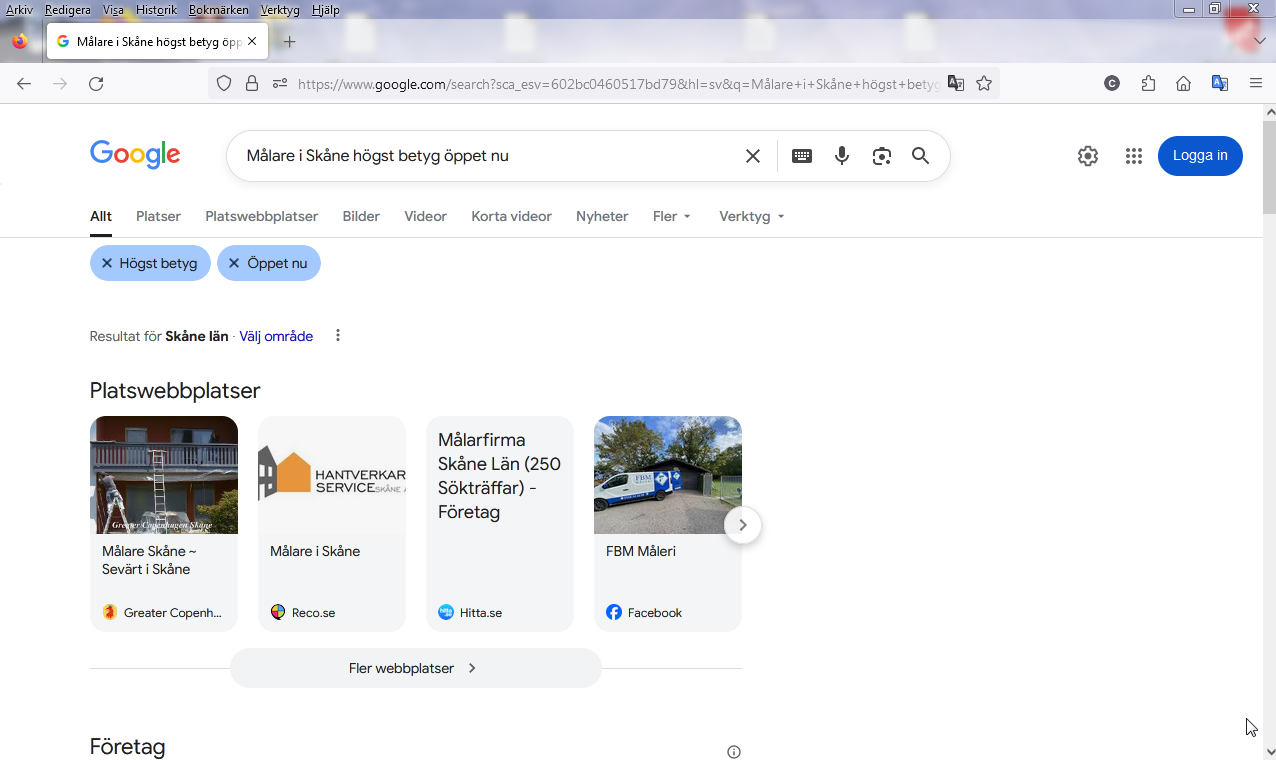The width and height of the screenshot is (1276, 760).
Task: Start voice search with microphone icon
Action: pyautogui.click(x=842, y=156)
